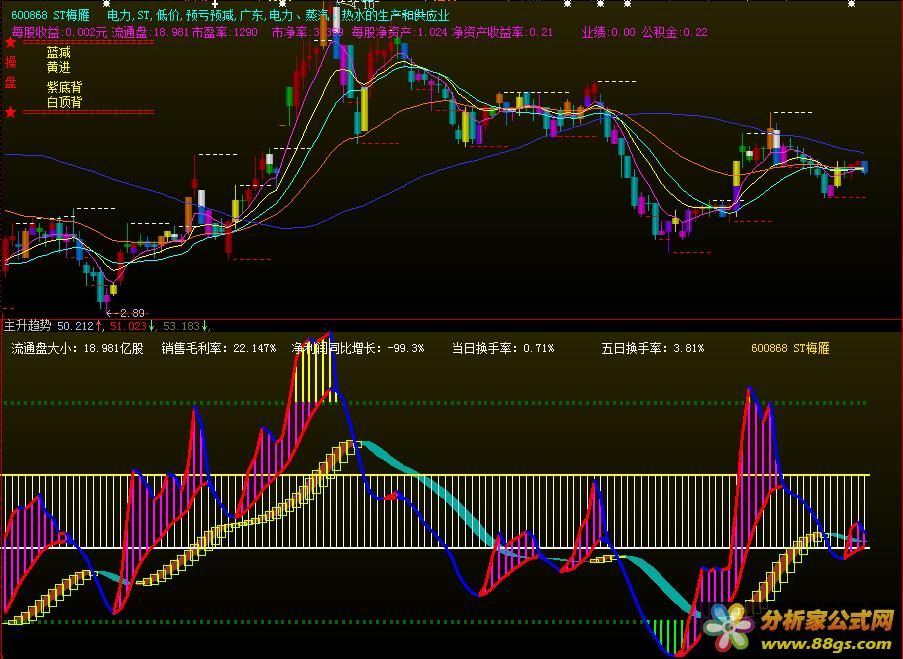This screenshot has width=903, height=659.
Task: Click the 流通盘:18.981 label in header
Action: point(150,32)
